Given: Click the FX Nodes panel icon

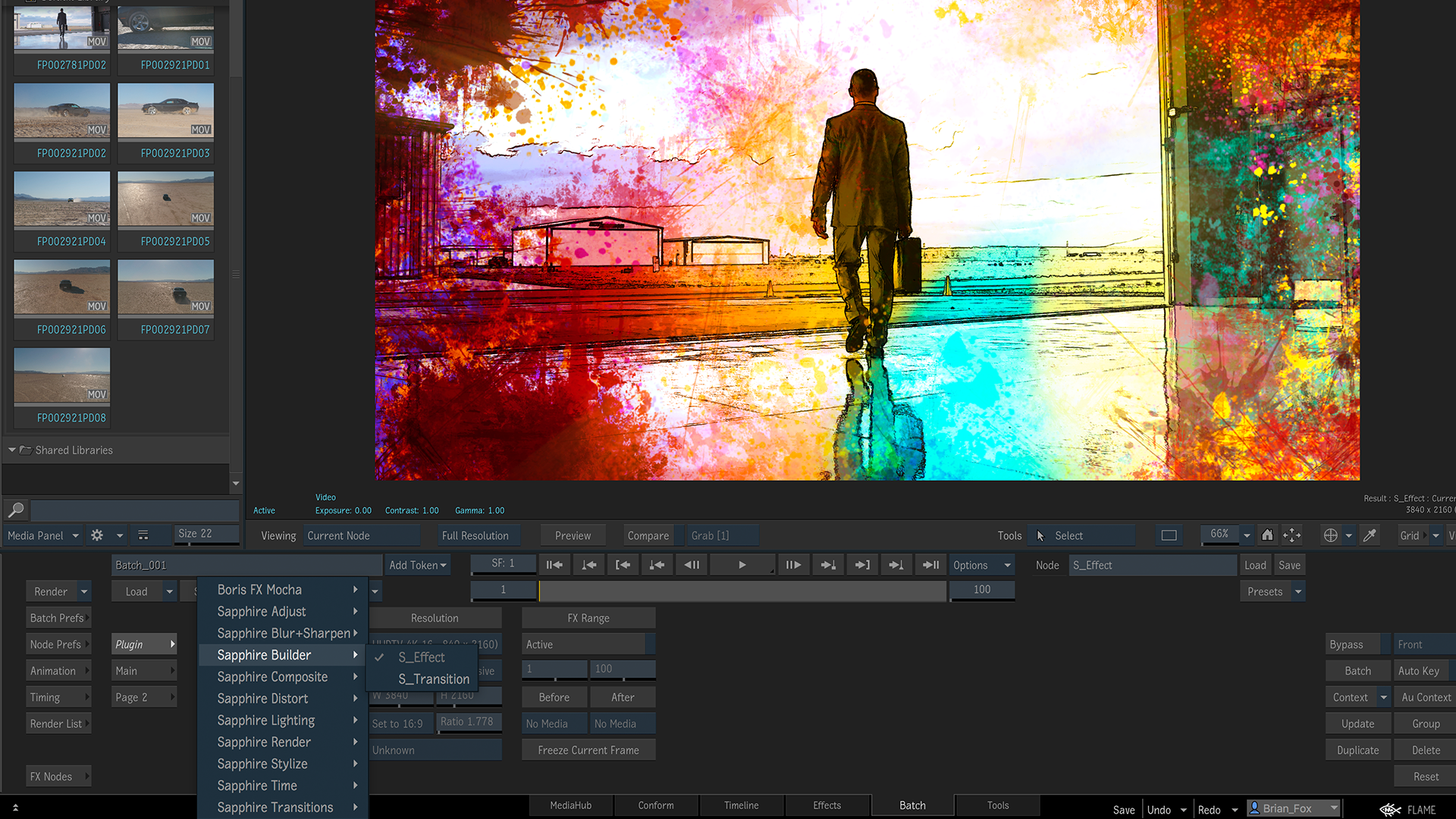Looking at the screenshot, I should tap(57, 776).
